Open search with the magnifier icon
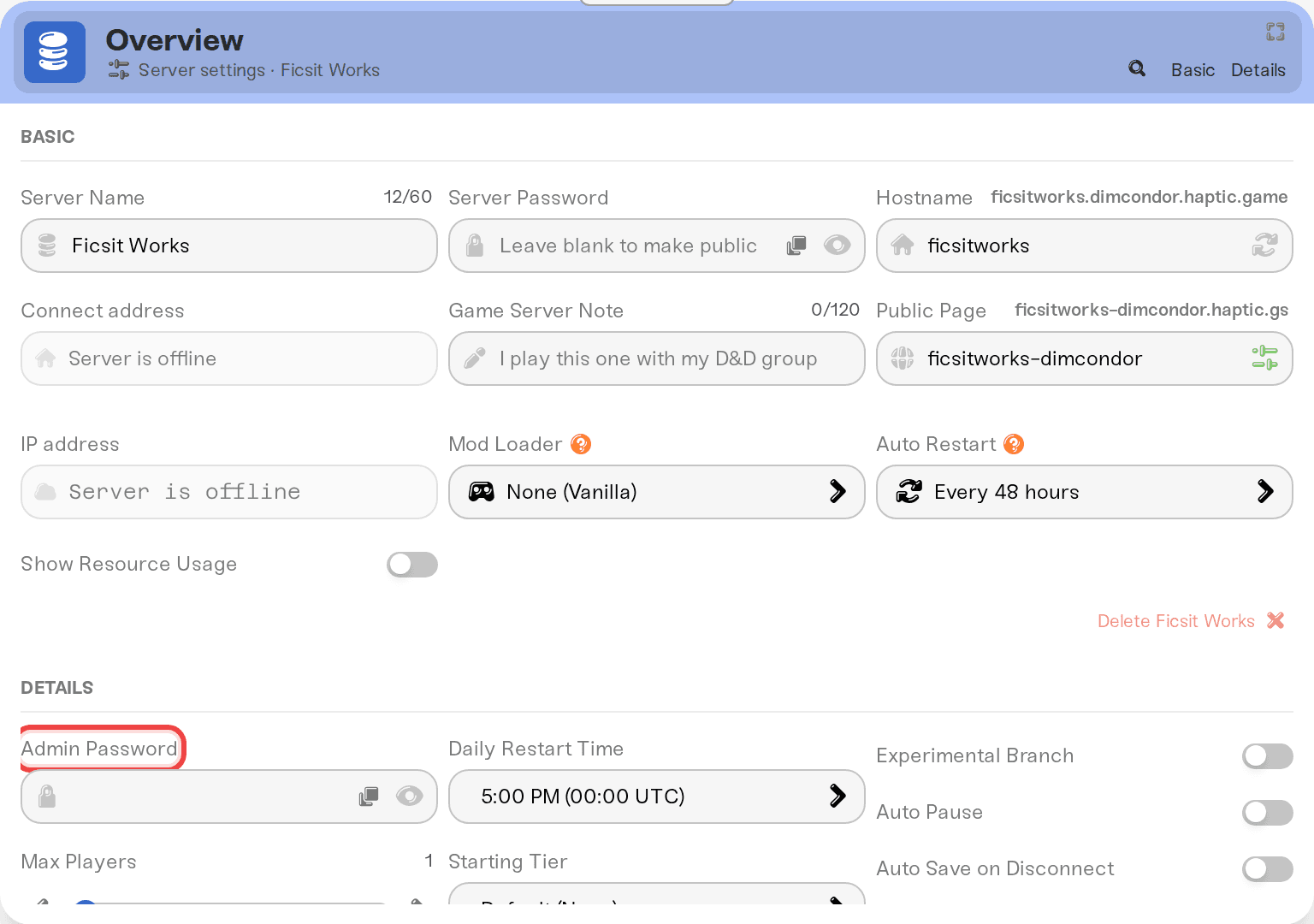 [1137, 68]
